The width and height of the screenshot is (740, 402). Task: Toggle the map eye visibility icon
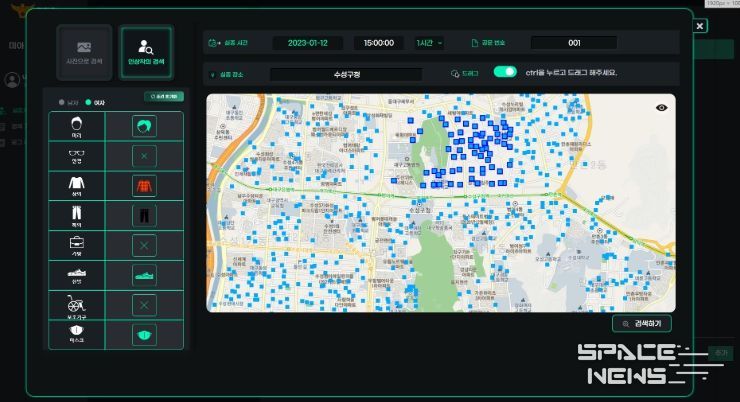(x=661, y=107)
